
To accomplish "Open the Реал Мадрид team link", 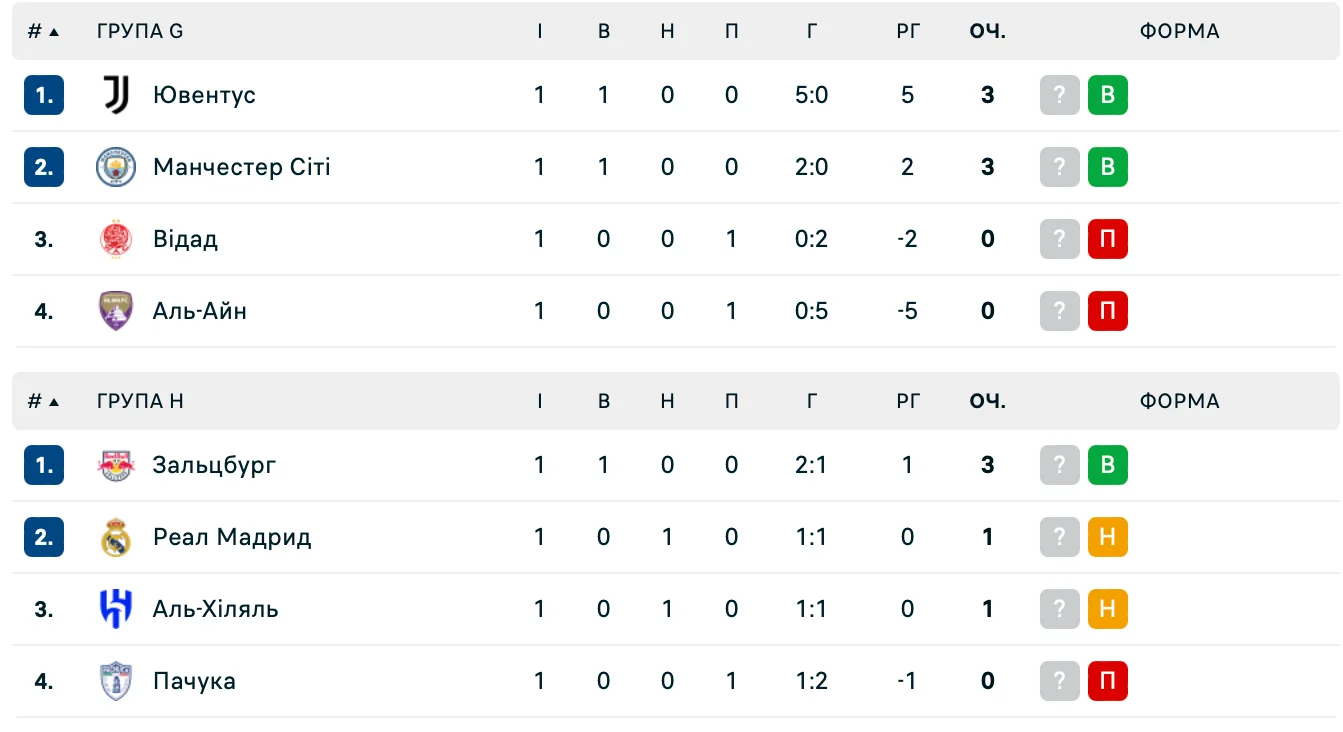I will point(232,537).
